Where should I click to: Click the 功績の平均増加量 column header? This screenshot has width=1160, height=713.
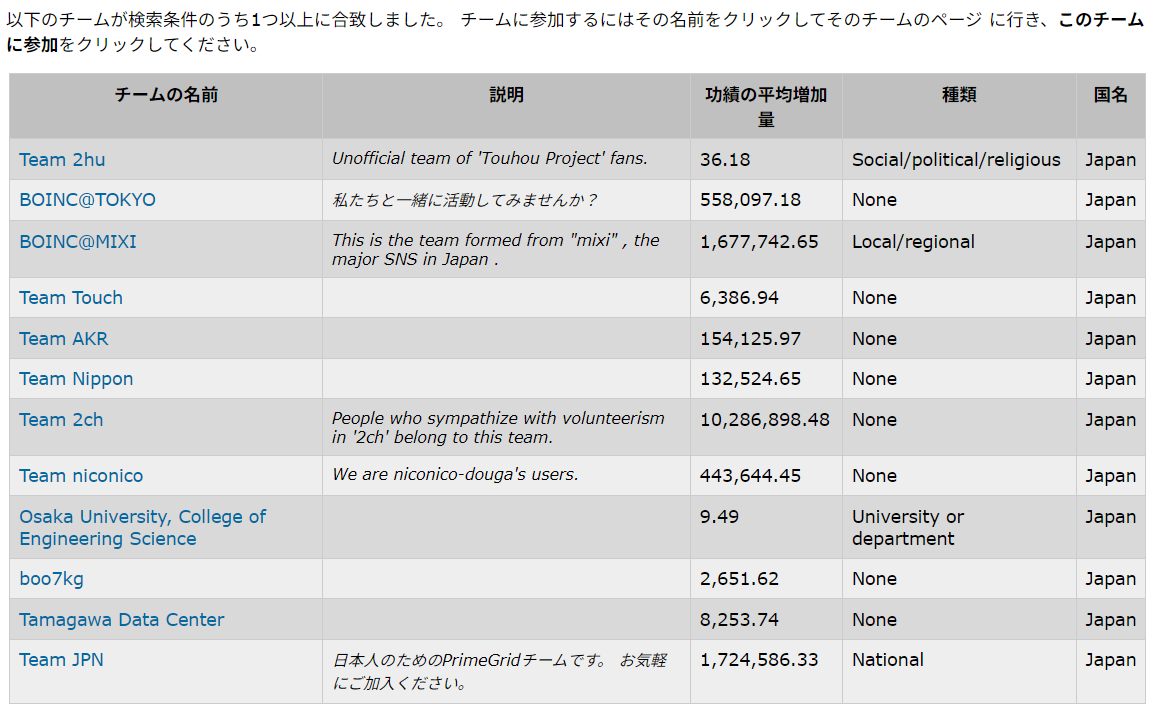tap(764, 105)
